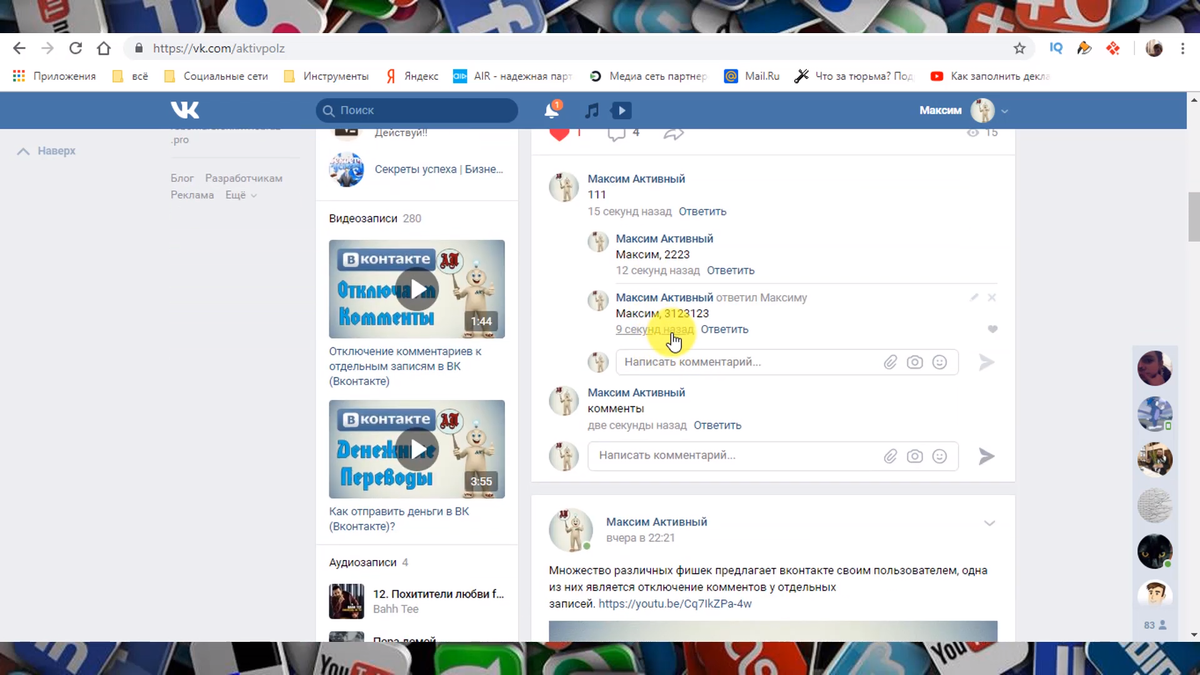
Task: Open the Блог footer link
Action: point(182,178)
